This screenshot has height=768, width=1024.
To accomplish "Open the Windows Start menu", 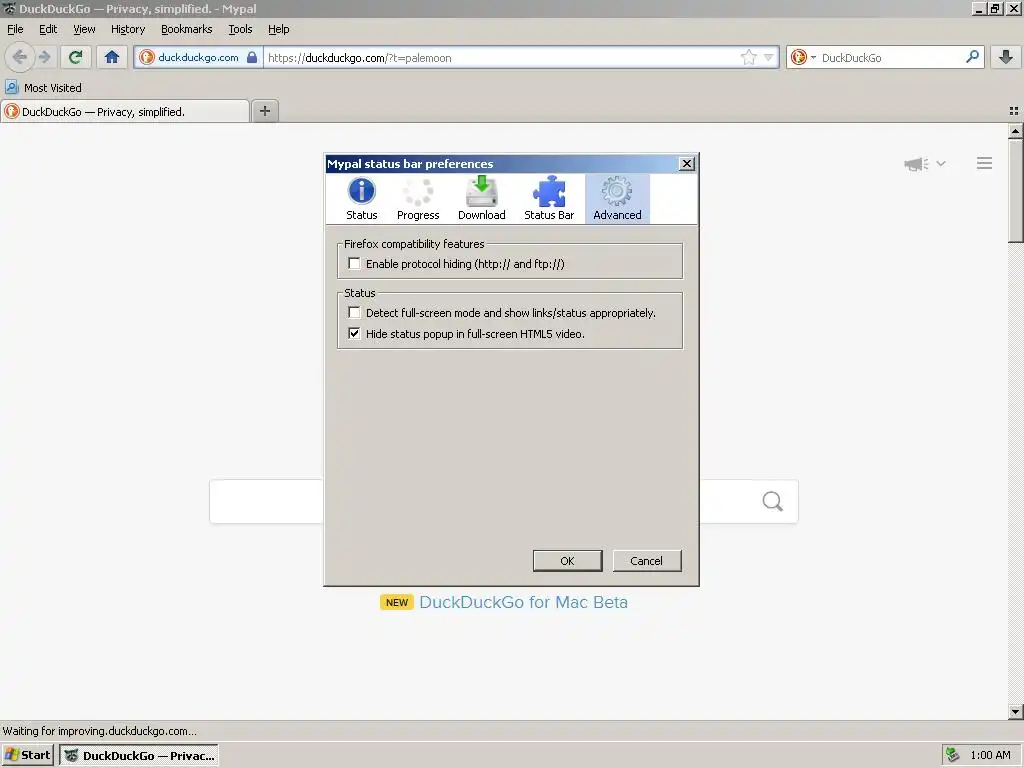I will [x=27, y=755].
